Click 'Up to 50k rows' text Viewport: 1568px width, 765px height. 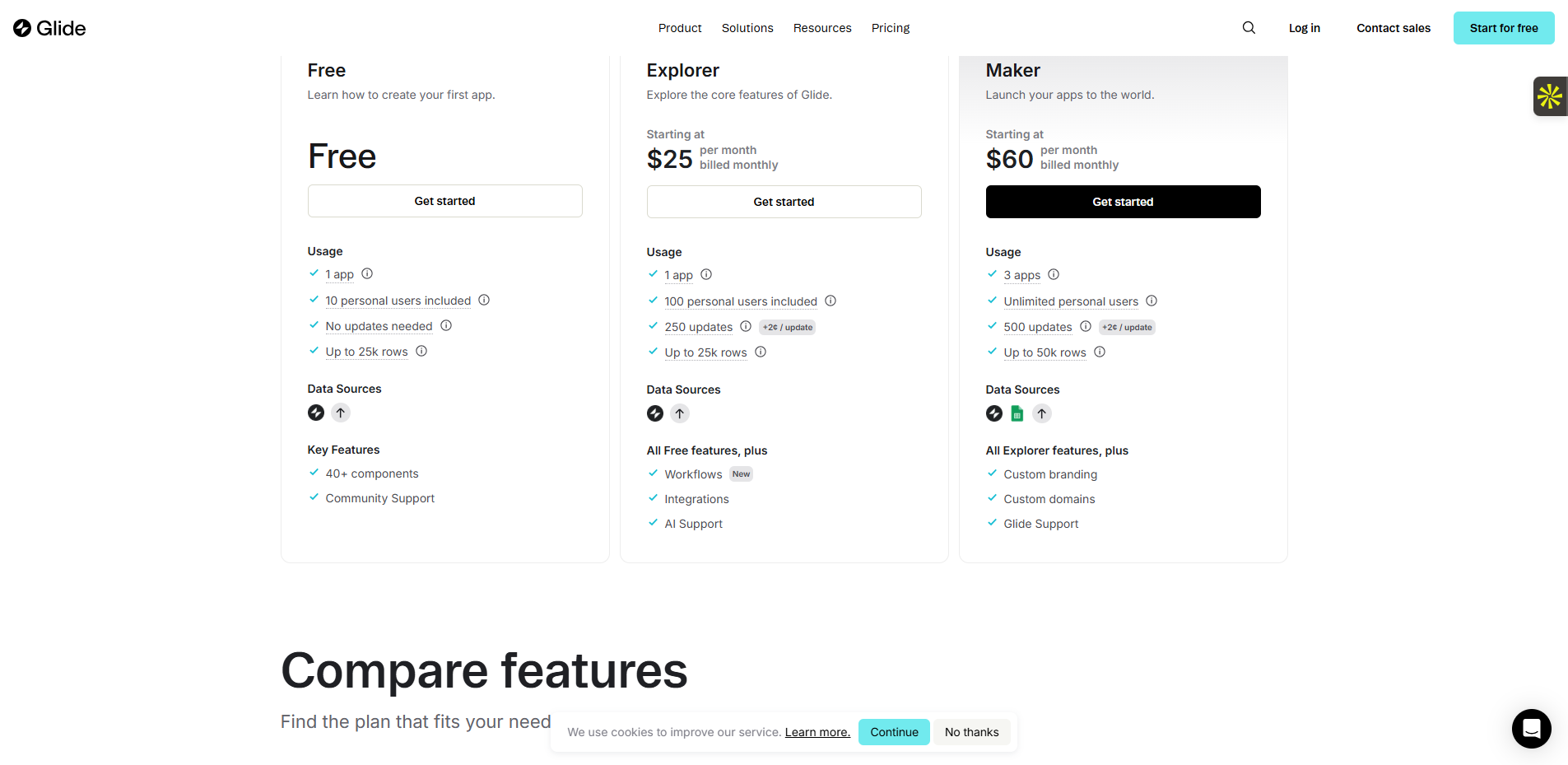[x=1045, y=352]
